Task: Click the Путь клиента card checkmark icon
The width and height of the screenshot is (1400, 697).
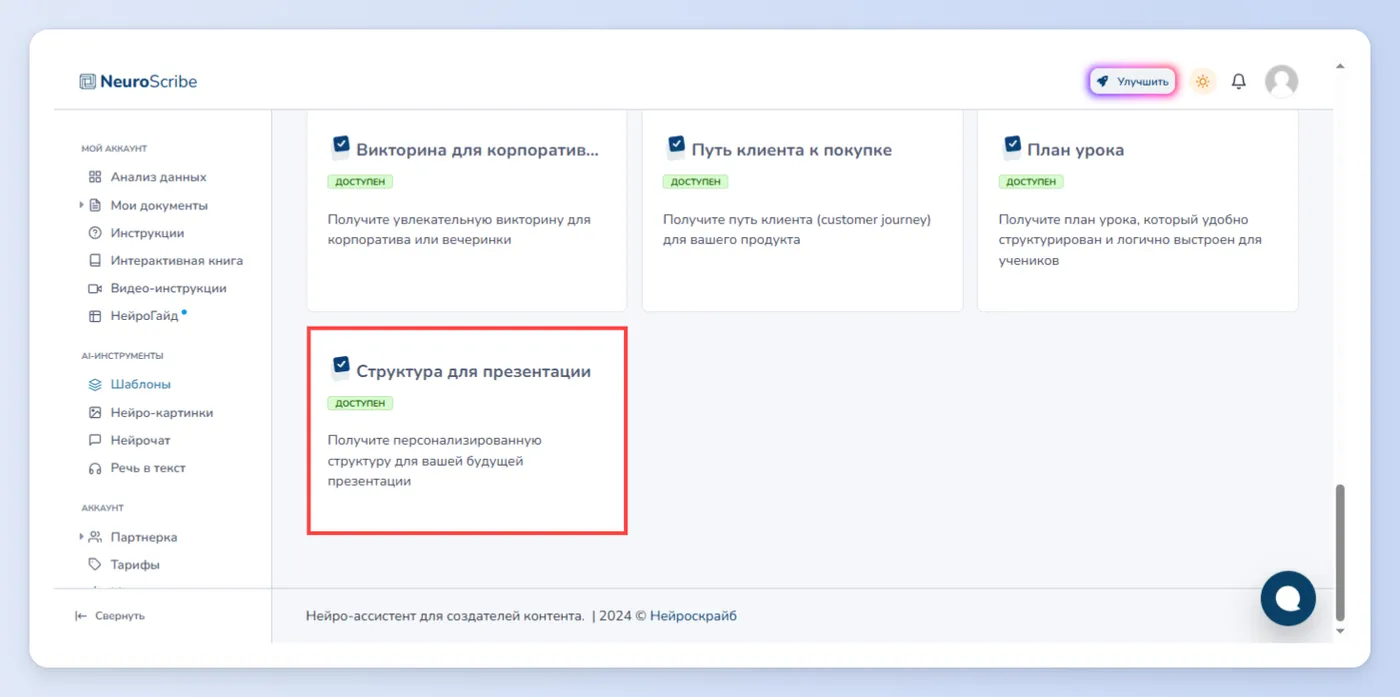Action: tap(676, 147)
